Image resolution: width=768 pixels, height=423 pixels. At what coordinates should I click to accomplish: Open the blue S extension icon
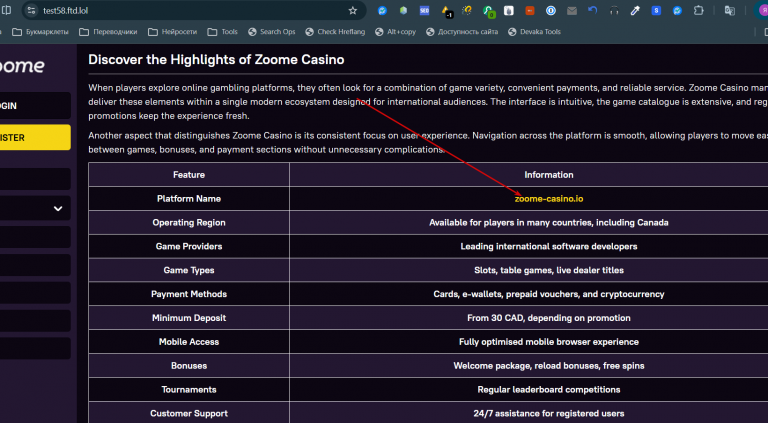[x=656, y=10]
